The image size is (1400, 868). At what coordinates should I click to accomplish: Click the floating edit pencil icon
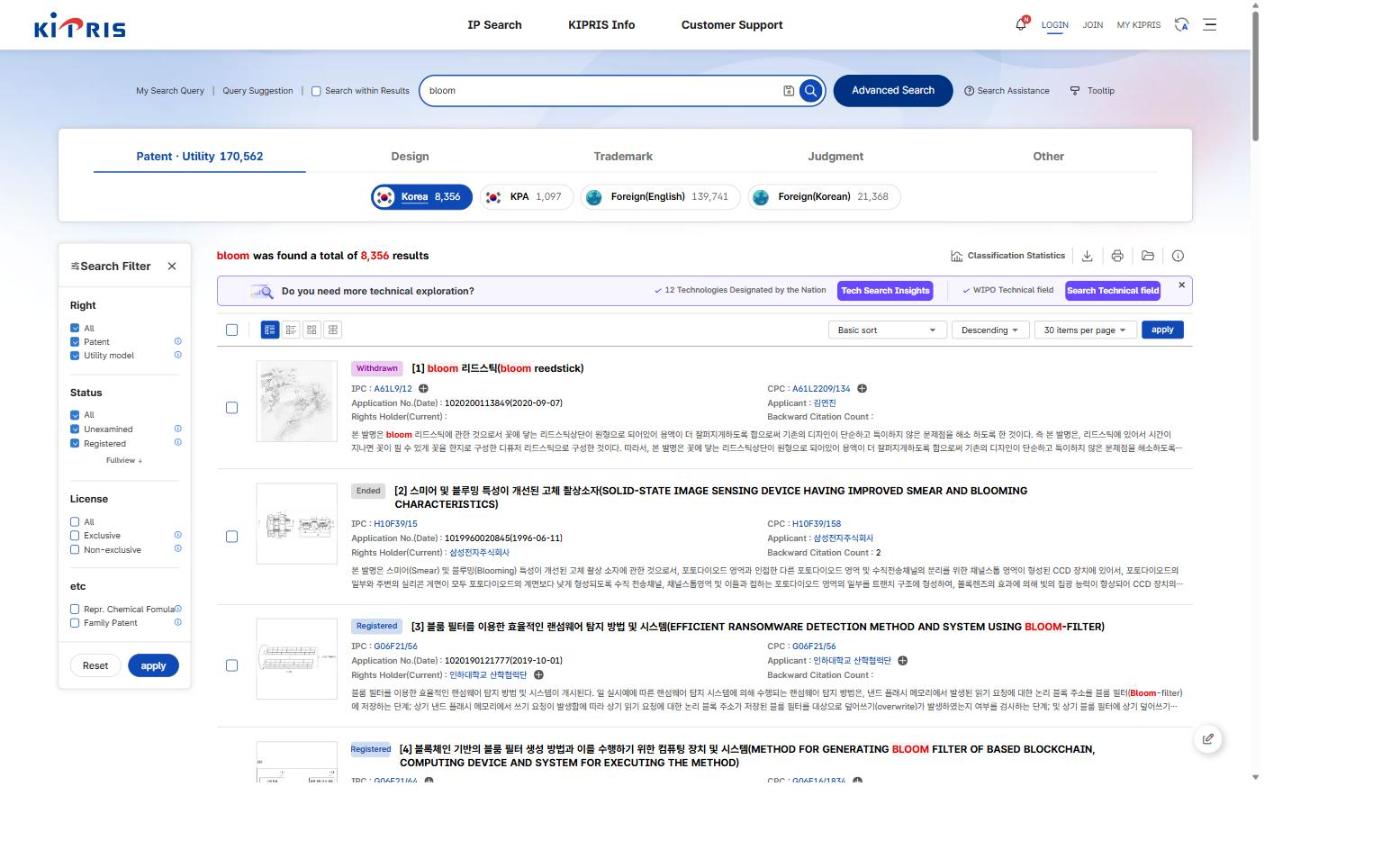click(1208, 739)
